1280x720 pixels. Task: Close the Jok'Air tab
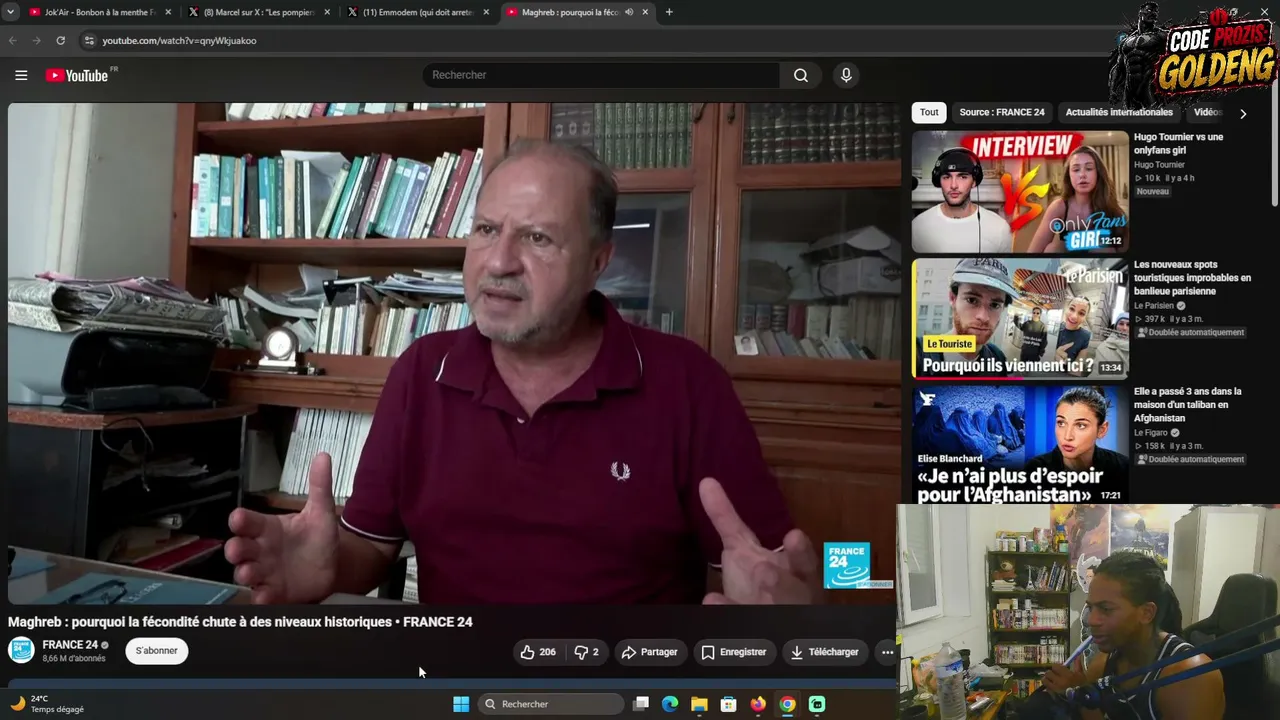click(x=168, y=12)
